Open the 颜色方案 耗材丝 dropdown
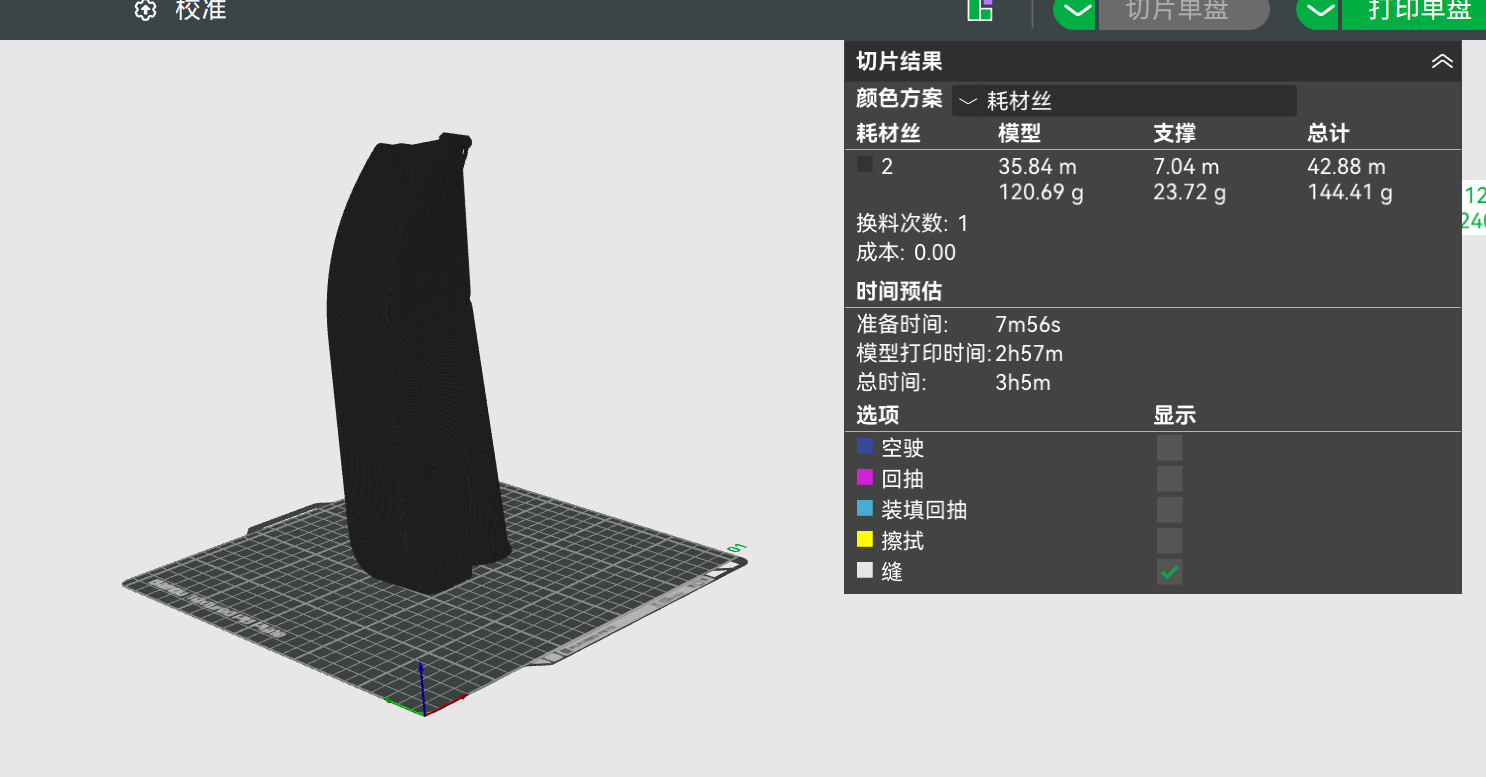This screenshot has height=777, width=1486. (1124, 100)
